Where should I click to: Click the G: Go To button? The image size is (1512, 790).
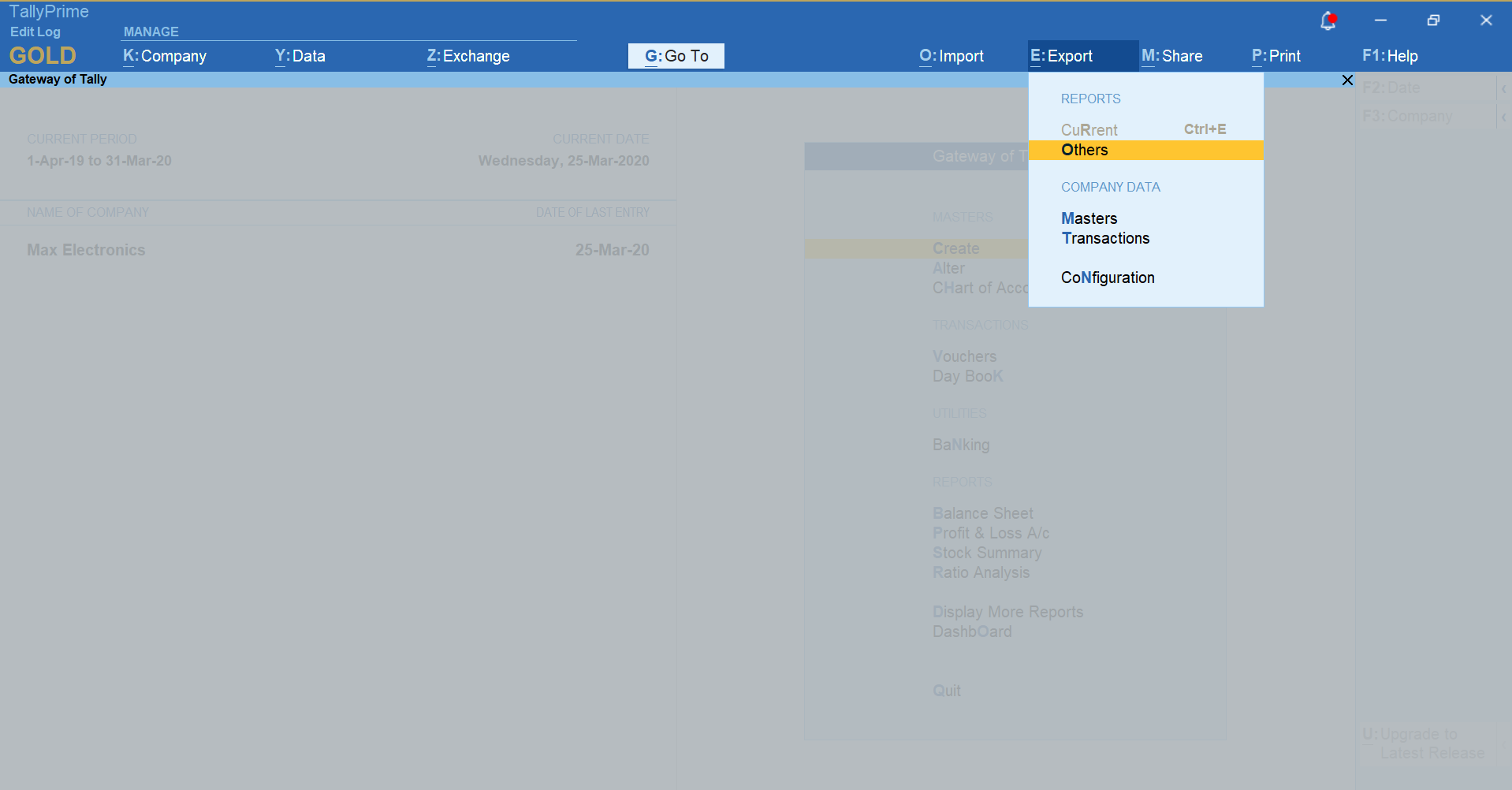click(676, 56)
